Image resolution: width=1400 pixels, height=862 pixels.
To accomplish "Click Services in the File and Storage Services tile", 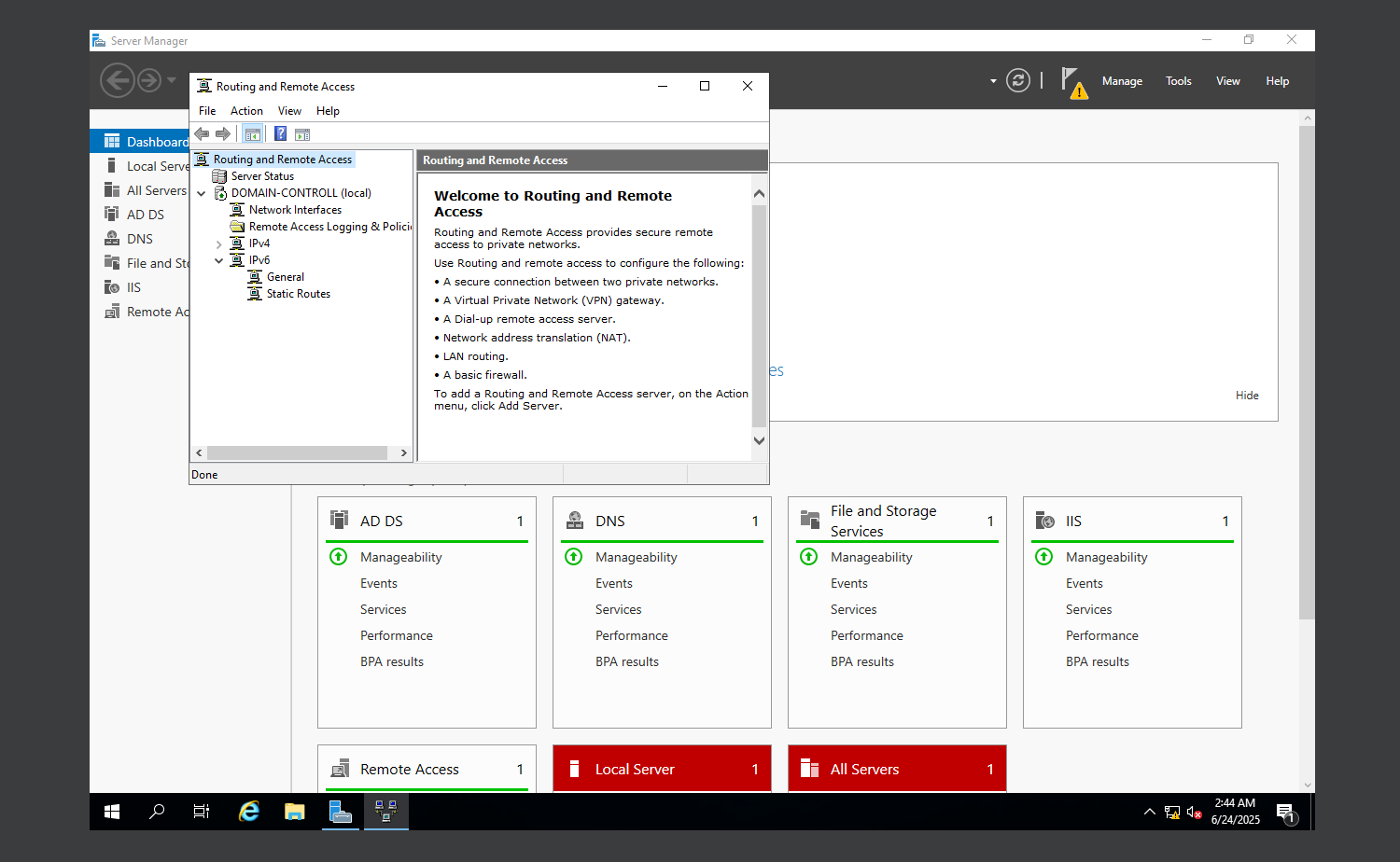I will click(x=853, y=609).
